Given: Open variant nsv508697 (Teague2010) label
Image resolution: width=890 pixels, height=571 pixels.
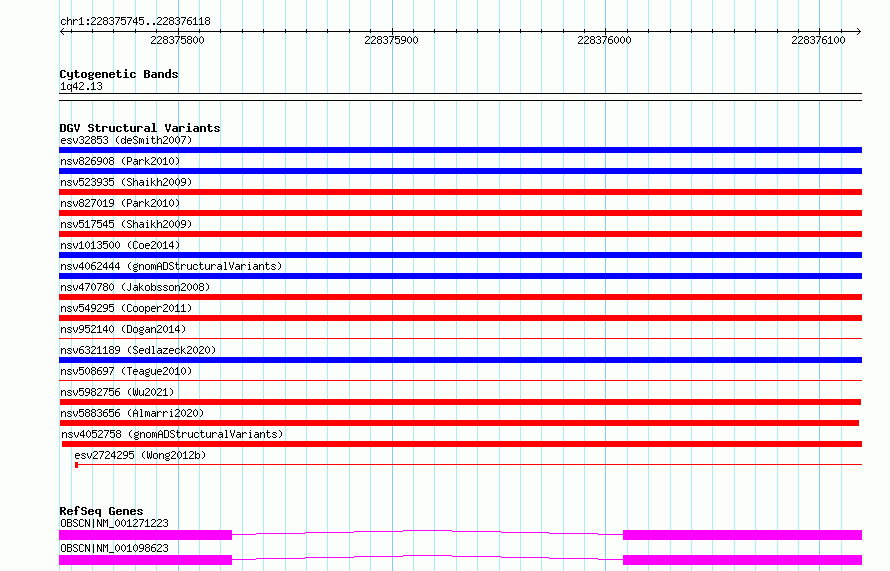Looking at the screenshot, I should [x=126, y=371].
